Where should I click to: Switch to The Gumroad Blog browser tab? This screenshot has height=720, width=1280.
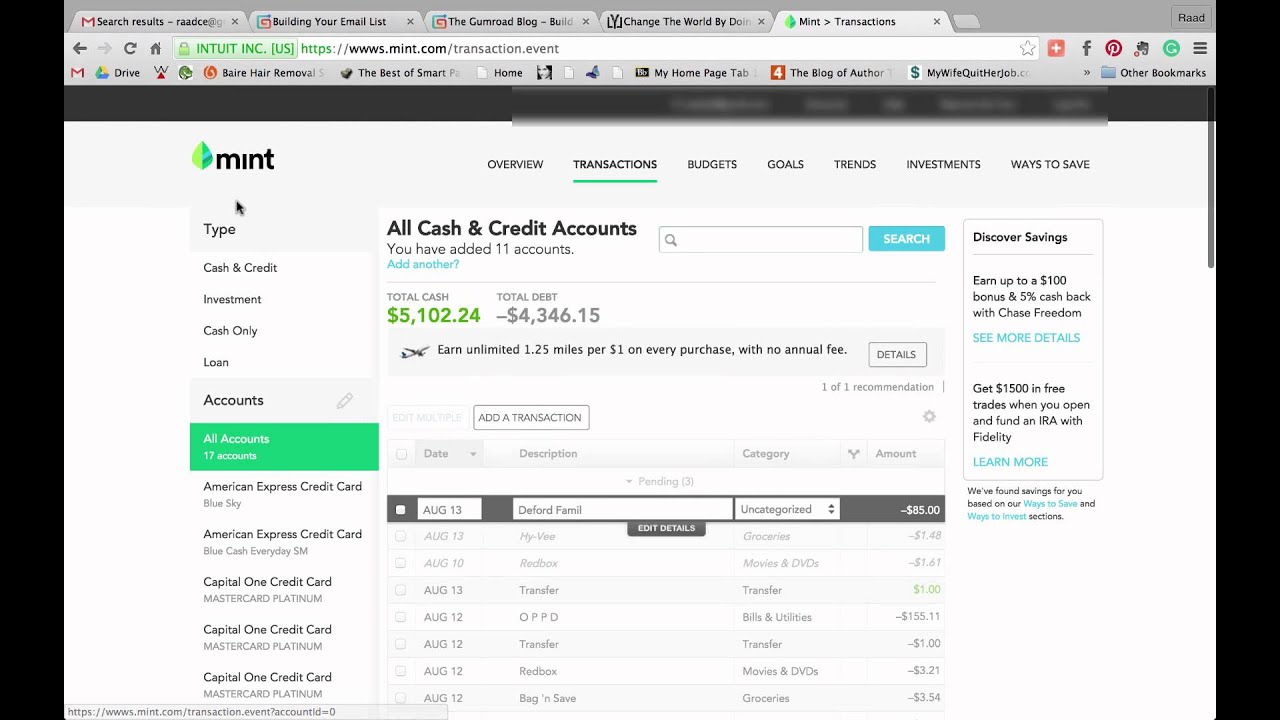tap(510, 21)
